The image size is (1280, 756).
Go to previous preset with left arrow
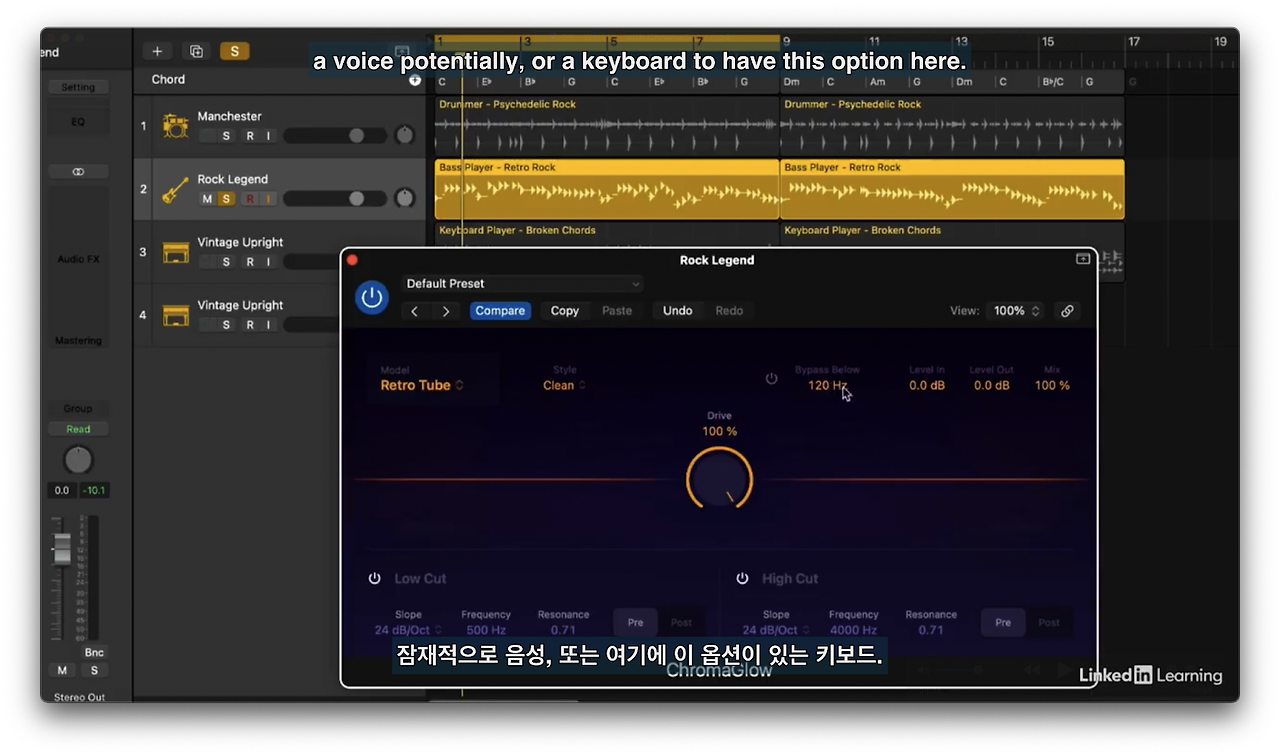click(415, 311)
